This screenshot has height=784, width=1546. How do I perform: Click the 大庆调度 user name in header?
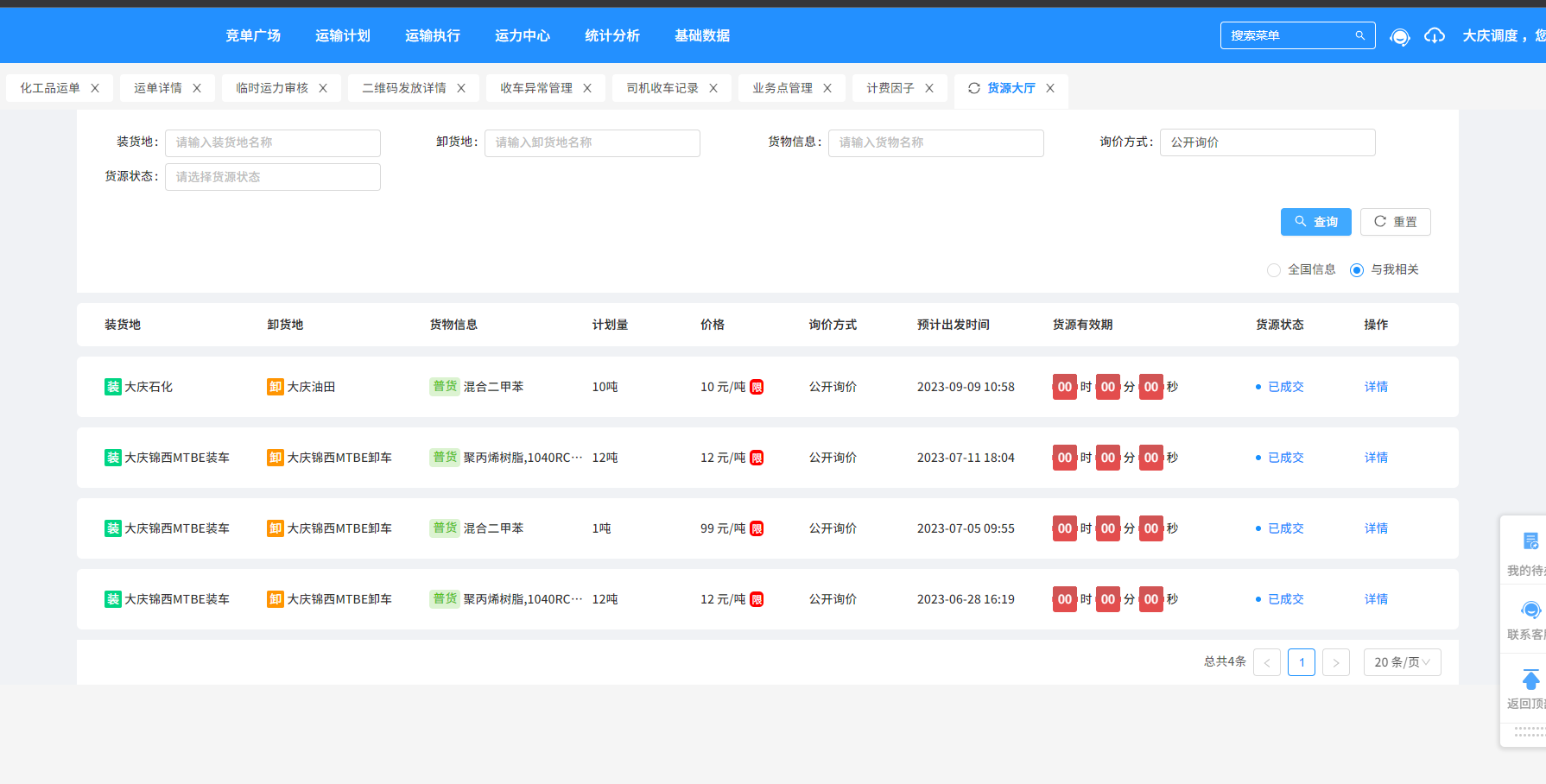point(1490,35)
